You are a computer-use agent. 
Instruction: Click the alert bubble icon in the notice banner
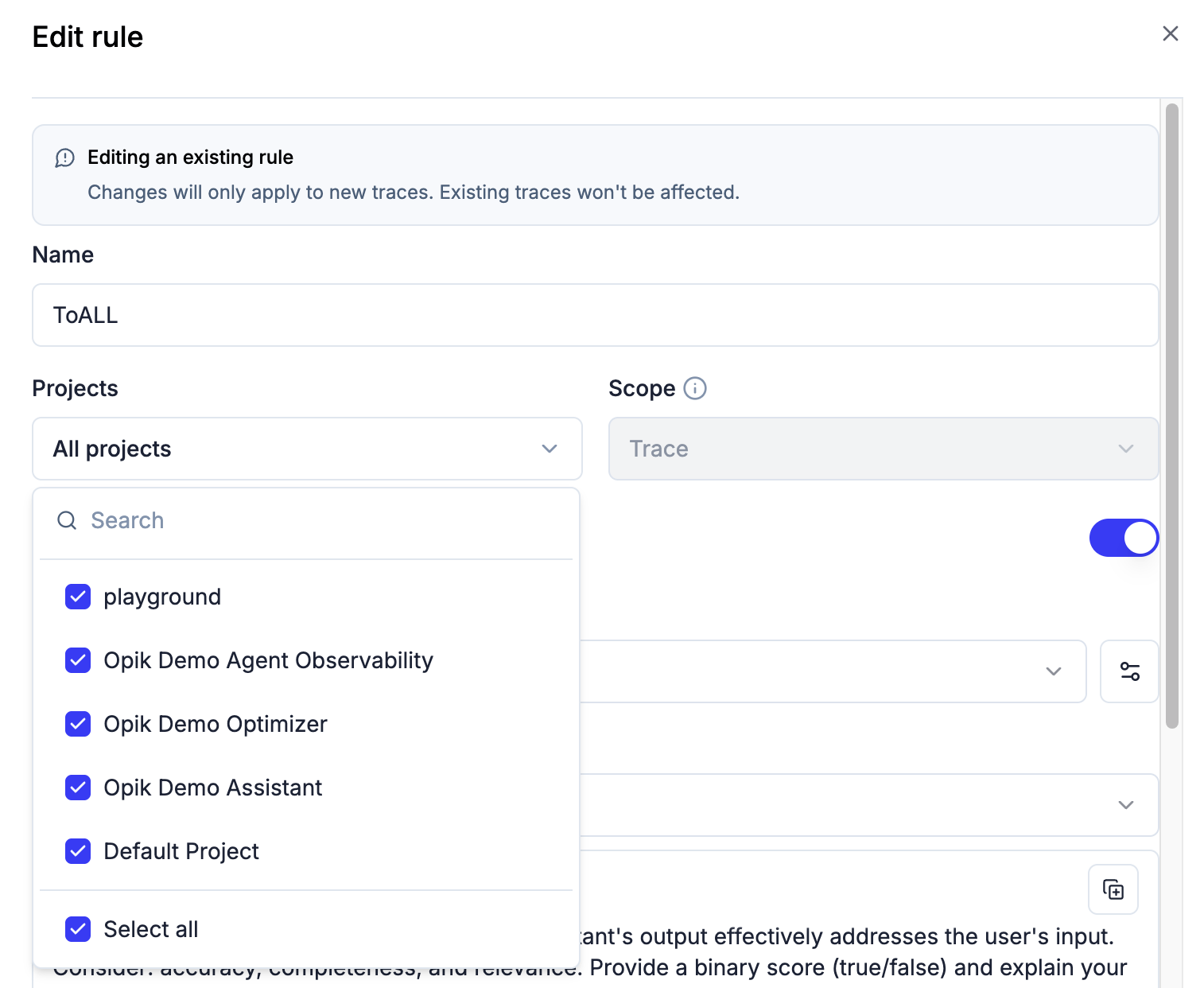point(65,158)
